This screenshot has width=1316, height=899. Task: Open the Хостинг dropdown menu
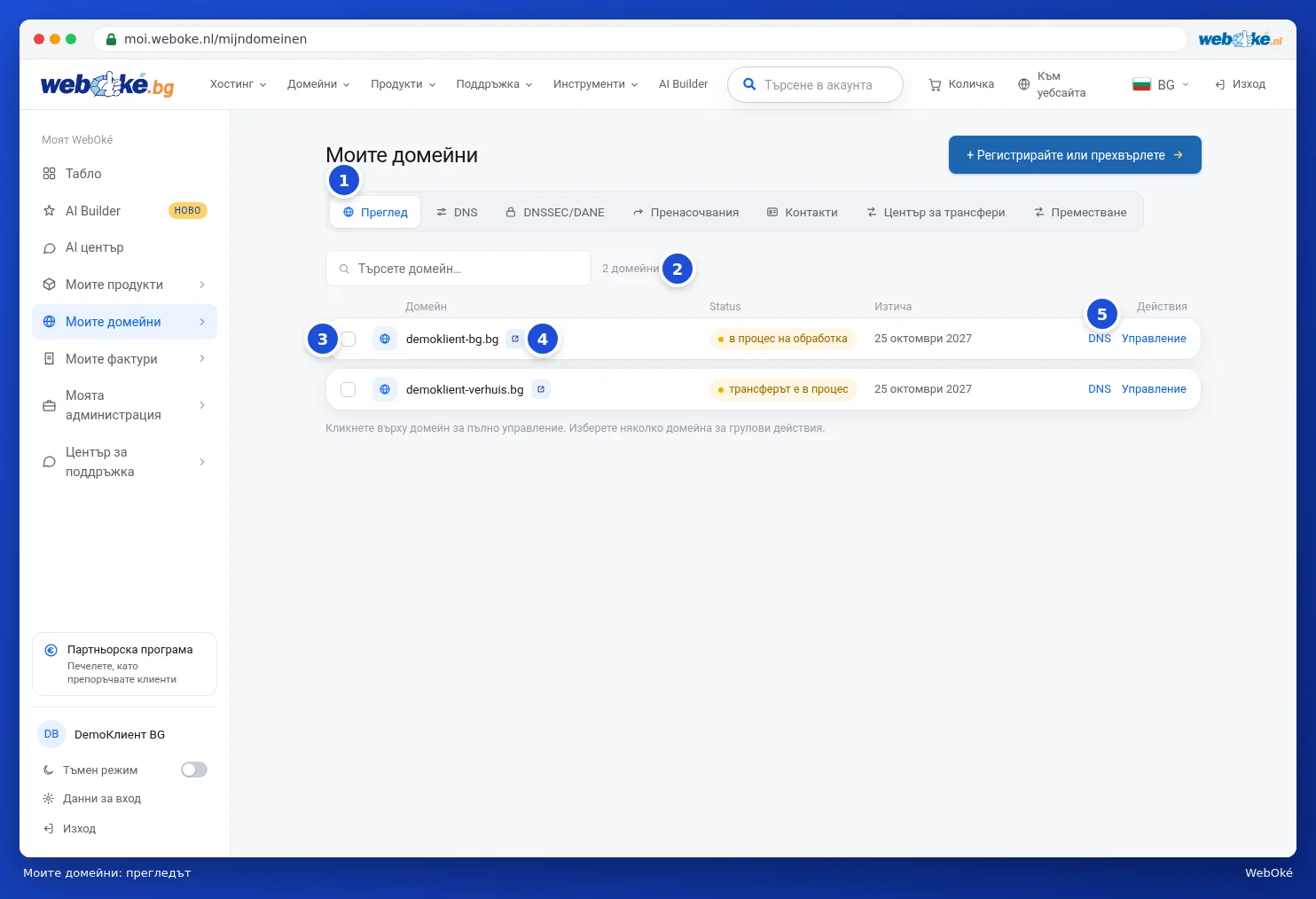coord(238,84)
